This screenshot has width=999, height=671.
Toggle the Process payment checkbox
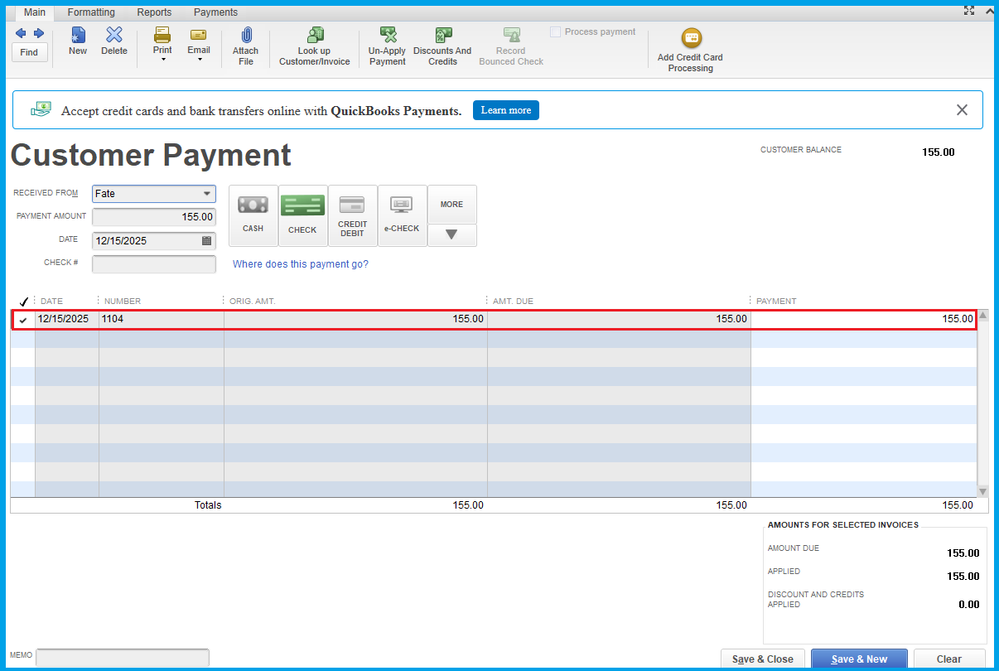tap(556, 32)
